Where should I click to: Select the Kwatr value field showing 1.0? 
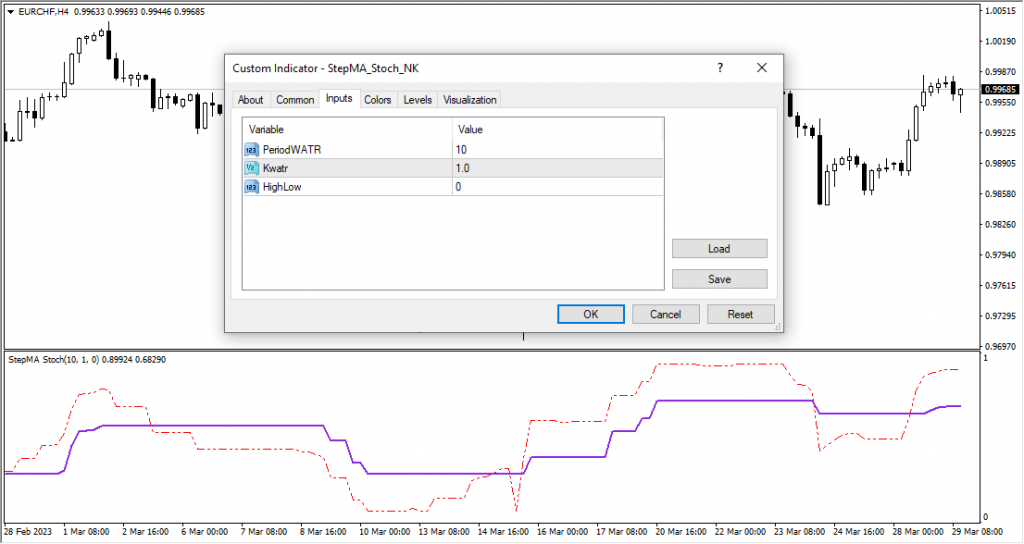tap(556, 168)
